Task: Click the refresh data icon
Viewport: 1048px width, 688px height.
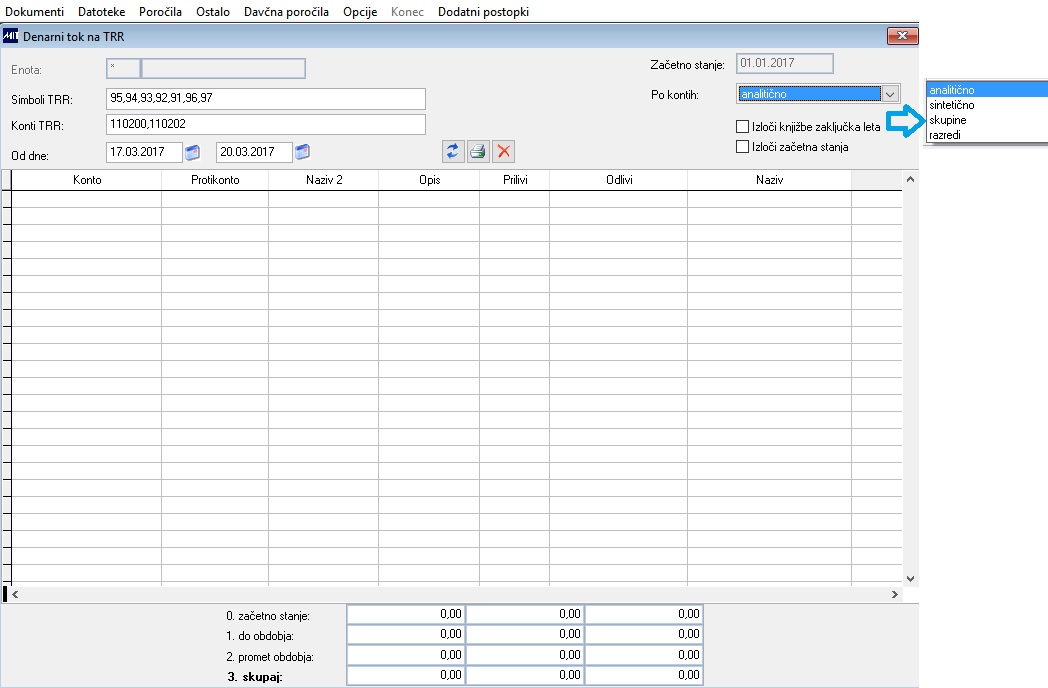Action: (x=453, y=151)
